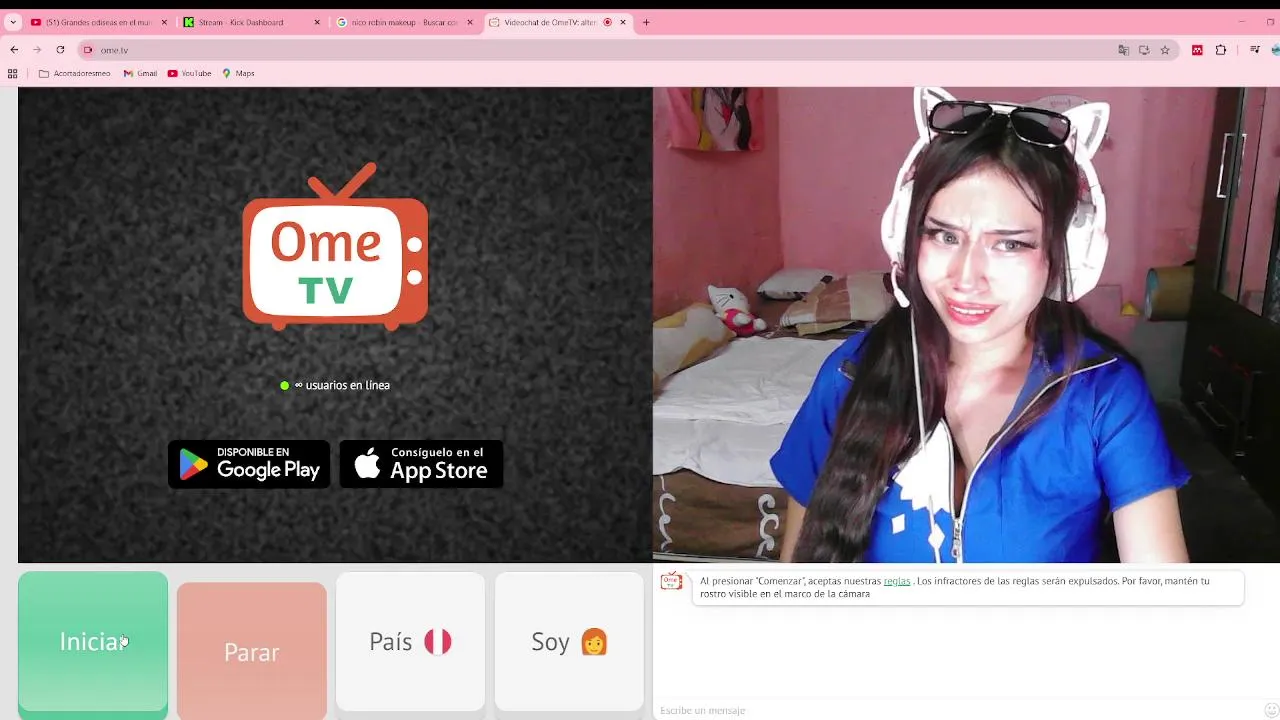Reload the ome.tv page
1280x720 pixels.
(x=60, y=50)
